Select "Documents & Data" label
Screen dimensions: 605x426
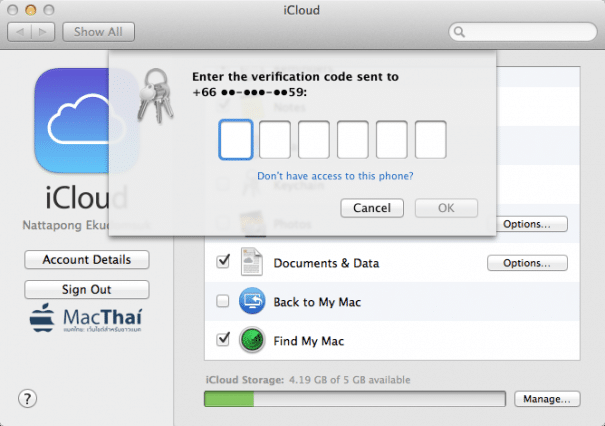[x=326, y=263]
